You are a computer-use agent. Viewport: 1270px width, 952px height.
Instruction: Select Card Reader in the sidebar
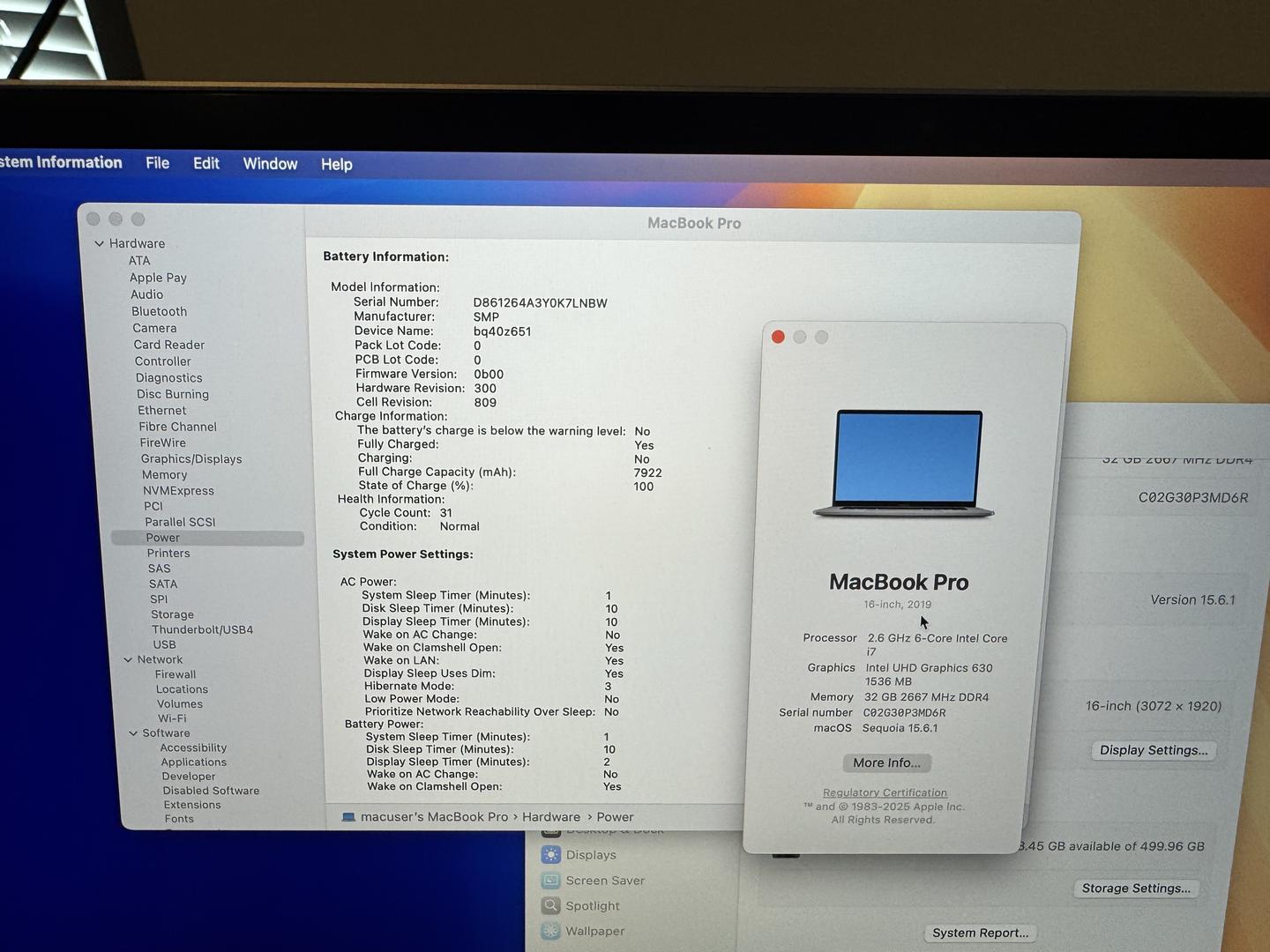[x=168, y=345]
